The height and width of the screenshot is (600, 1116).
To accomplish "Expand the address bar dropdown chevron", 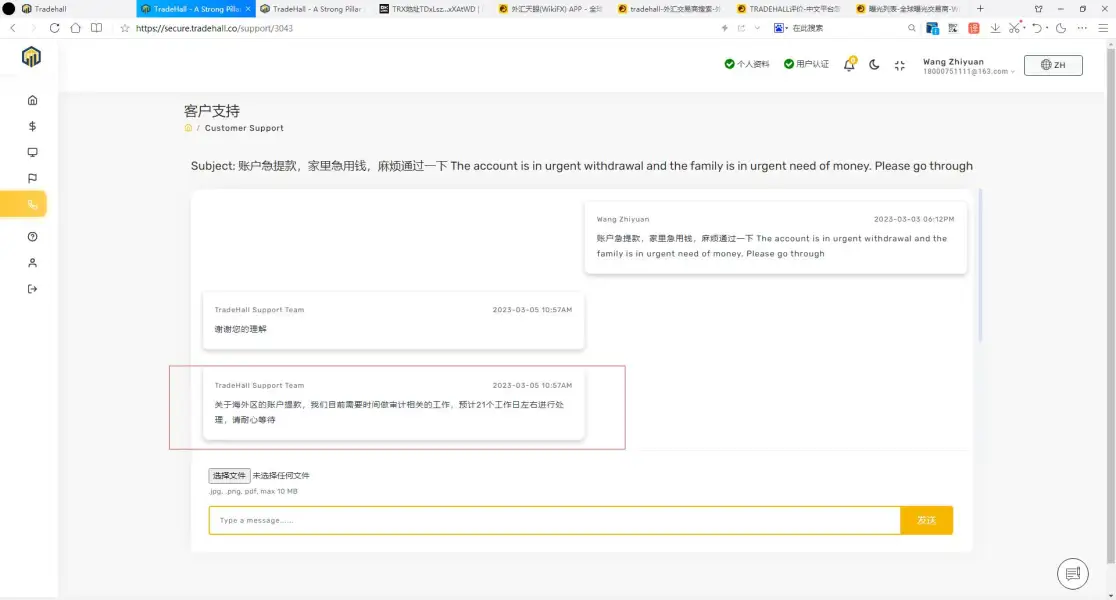I will [757, 28].
